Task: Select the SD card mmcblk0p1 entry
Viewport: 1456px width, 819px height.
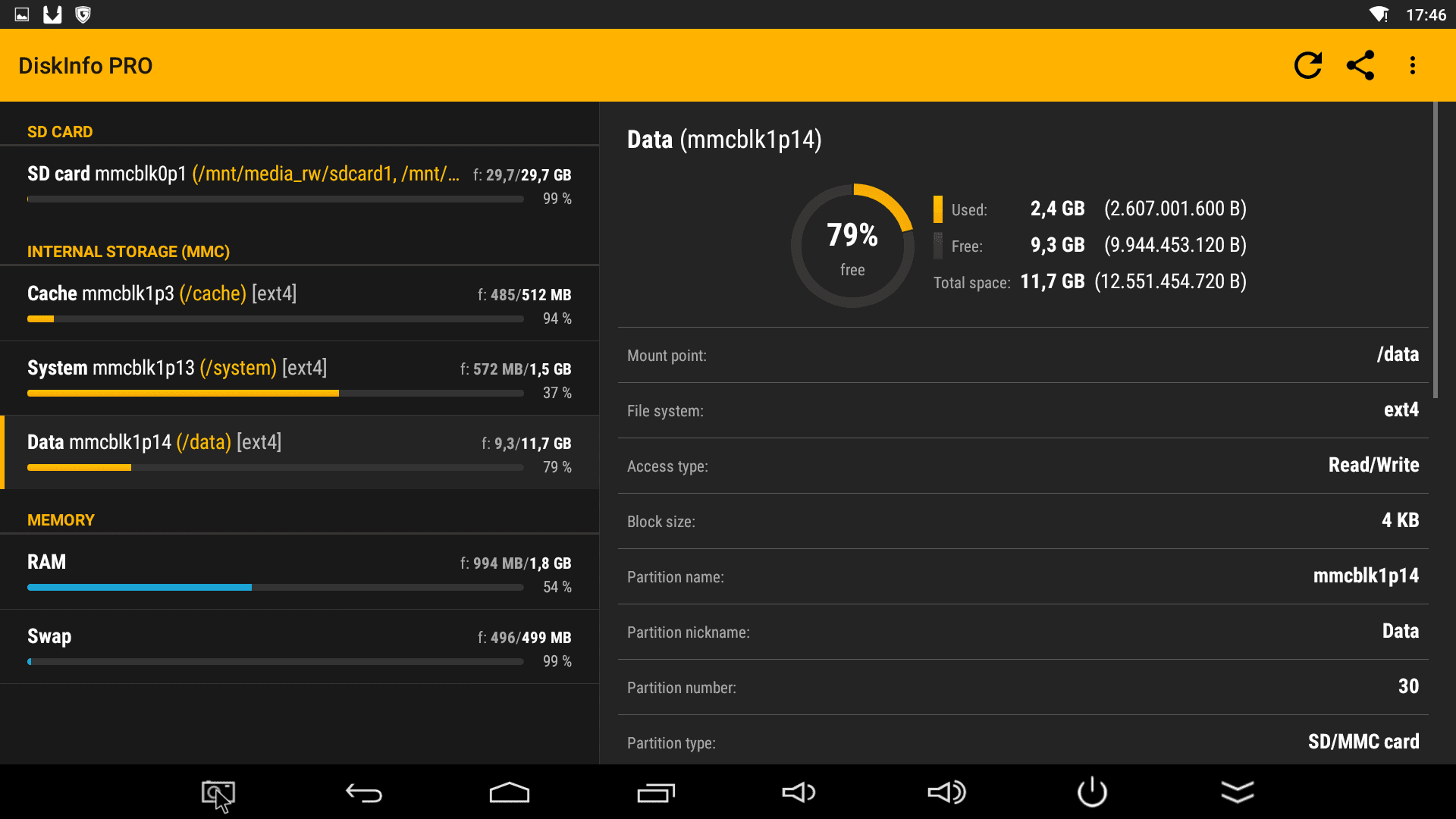Action: point(300,184)
